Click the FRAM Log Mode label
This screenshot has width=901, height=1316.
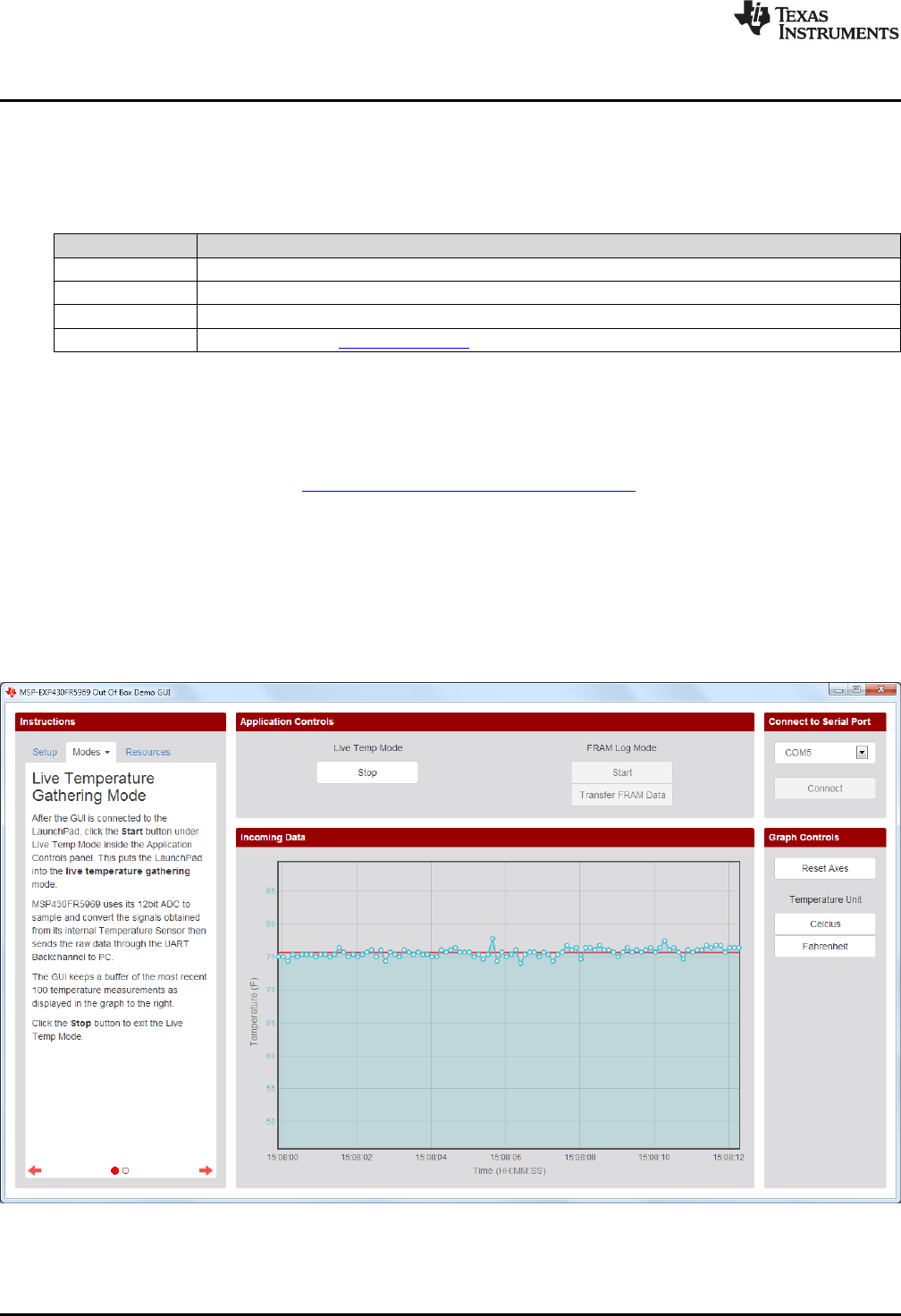pyautogui.click(x=621, y=747)
